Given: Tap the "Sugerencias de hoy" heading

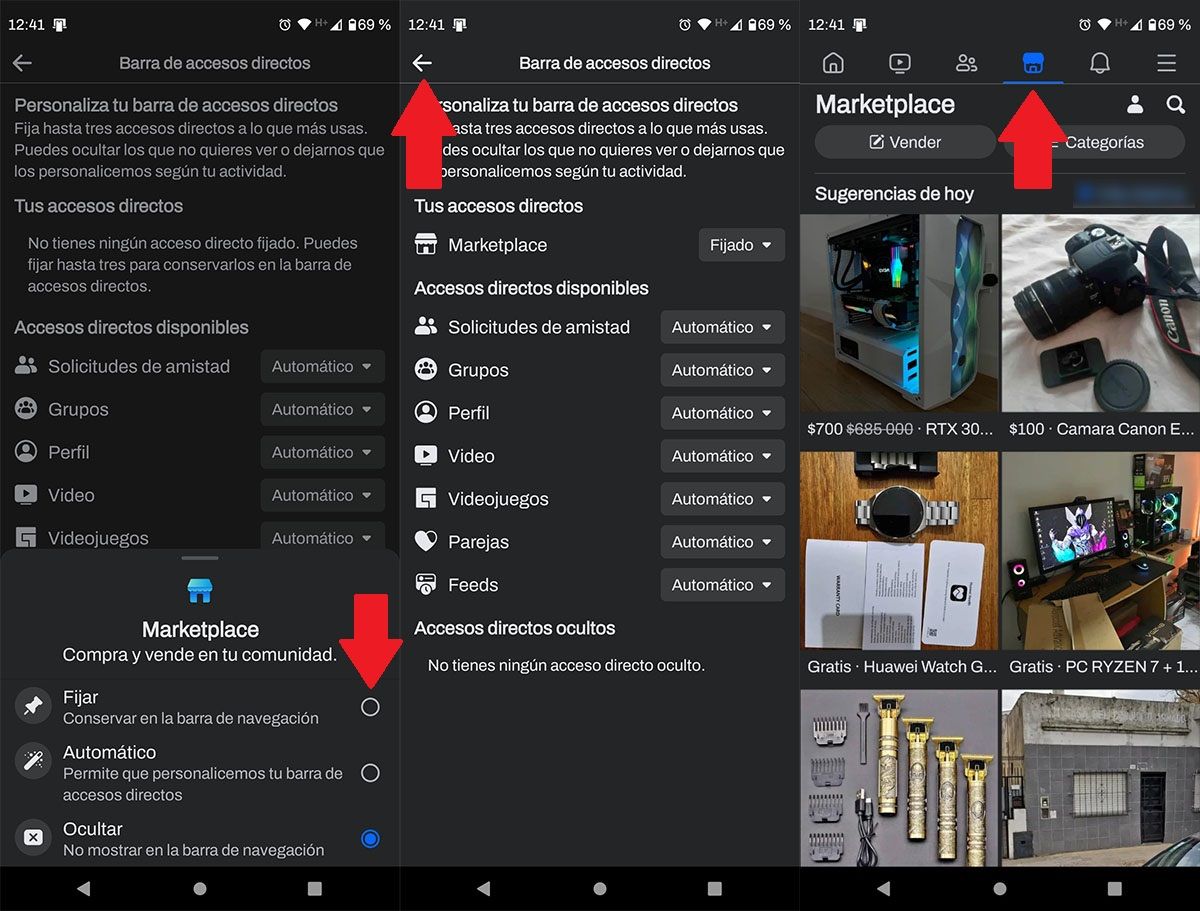Looking at the screenshot, I should (894, 194).
